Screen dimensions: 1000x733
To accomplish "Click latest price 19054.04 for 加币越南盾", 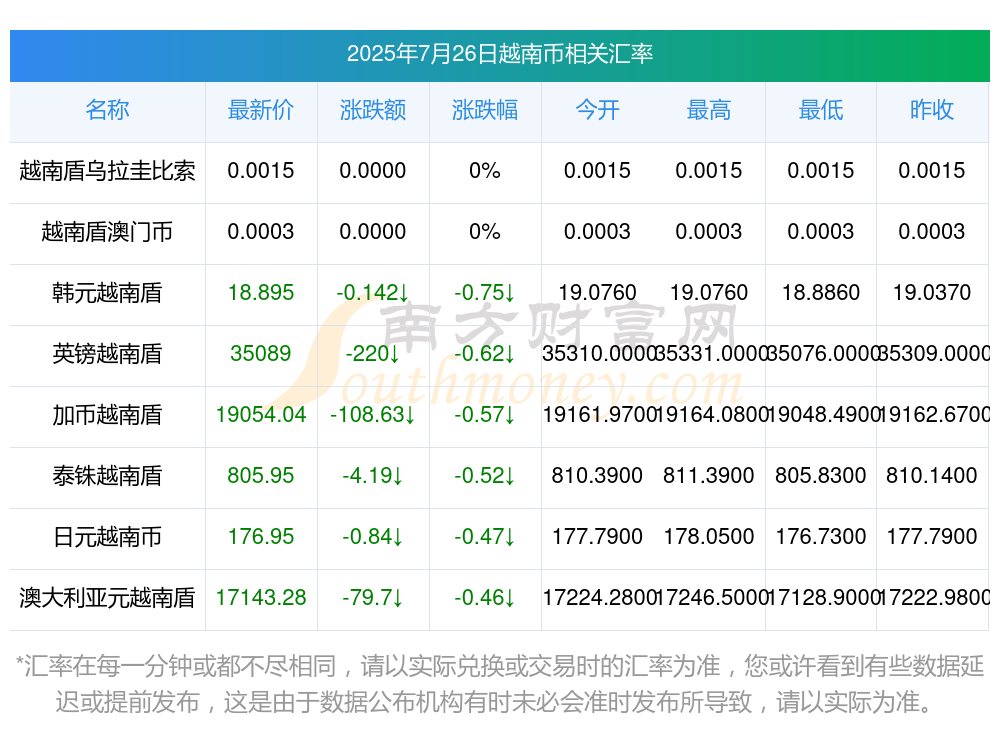I will point(261,415).
